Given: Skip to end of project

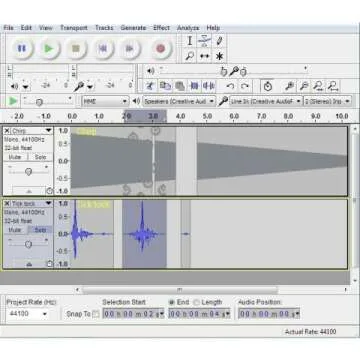Looking at the screenshot, I should (129, 49).
